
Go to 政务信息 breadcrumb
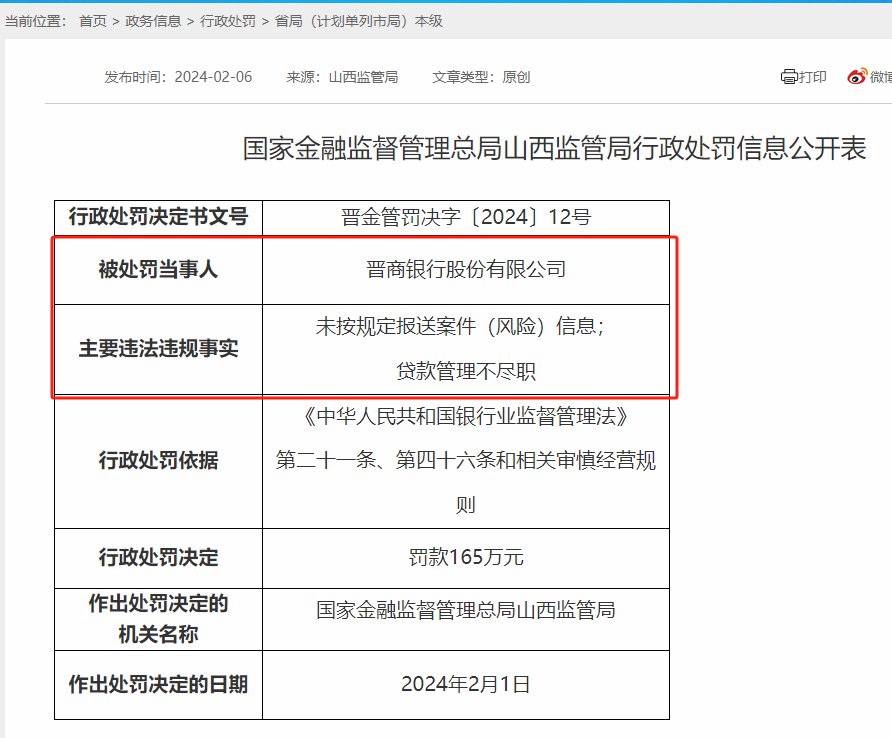point(153,21)
